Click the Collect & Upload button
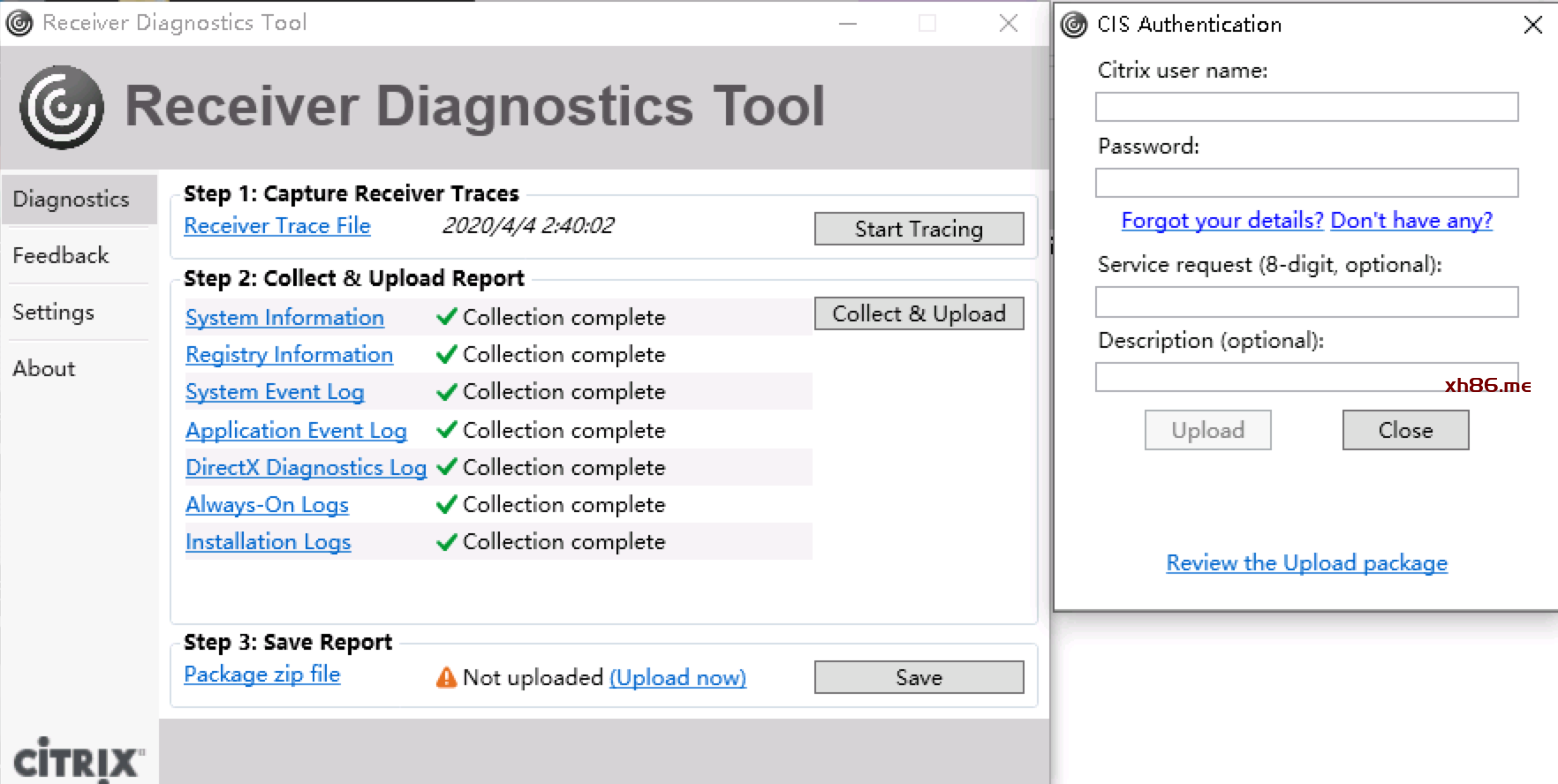The height and width of the screenshot is (784, 1558). pos(919,313)
